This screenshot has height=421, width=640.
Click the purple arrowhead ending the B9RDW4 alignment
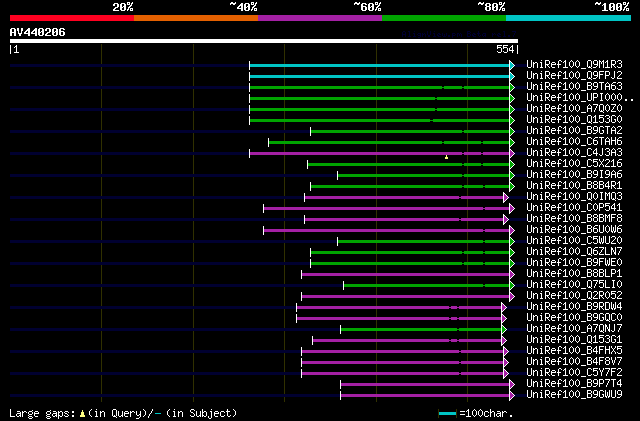(x=504, y=307)
